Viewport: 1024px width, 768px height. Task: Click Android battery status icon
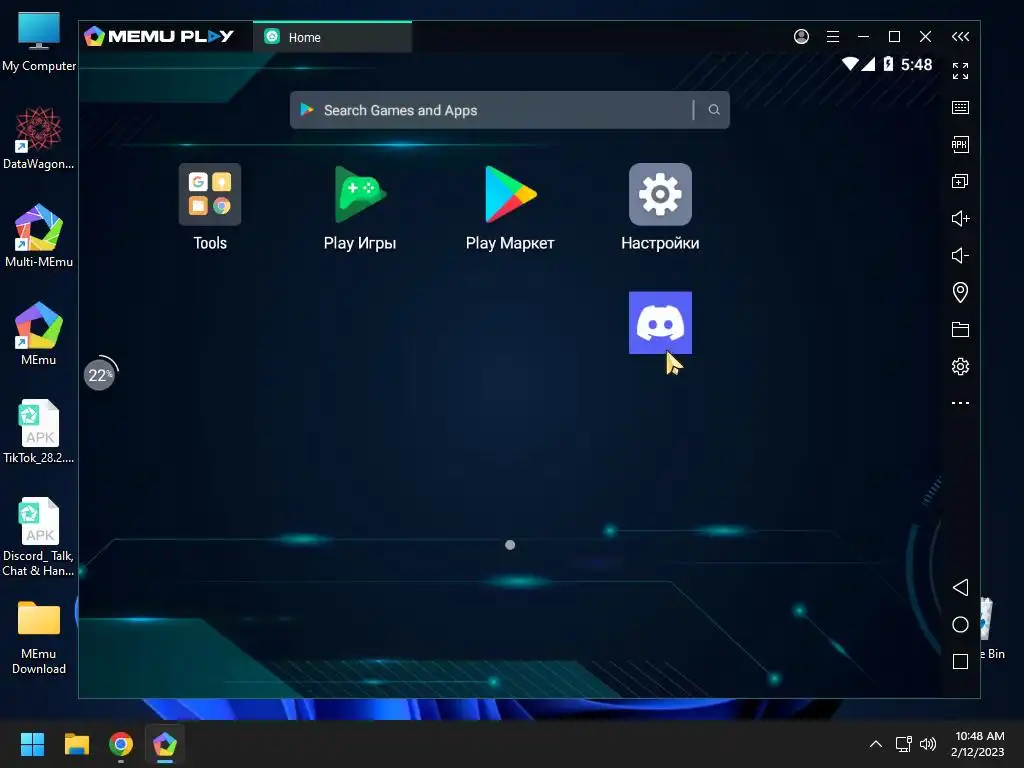[x=888, y=64]
